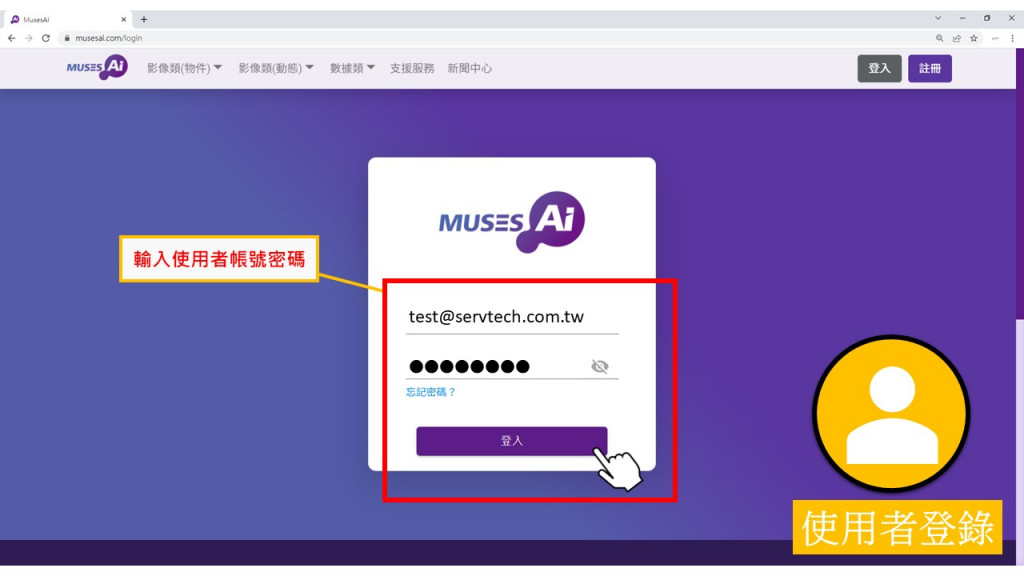Expand the 影像類(物件) dropdown menu
Viewport: 1024px width, 576px height.
pos(184,68)
